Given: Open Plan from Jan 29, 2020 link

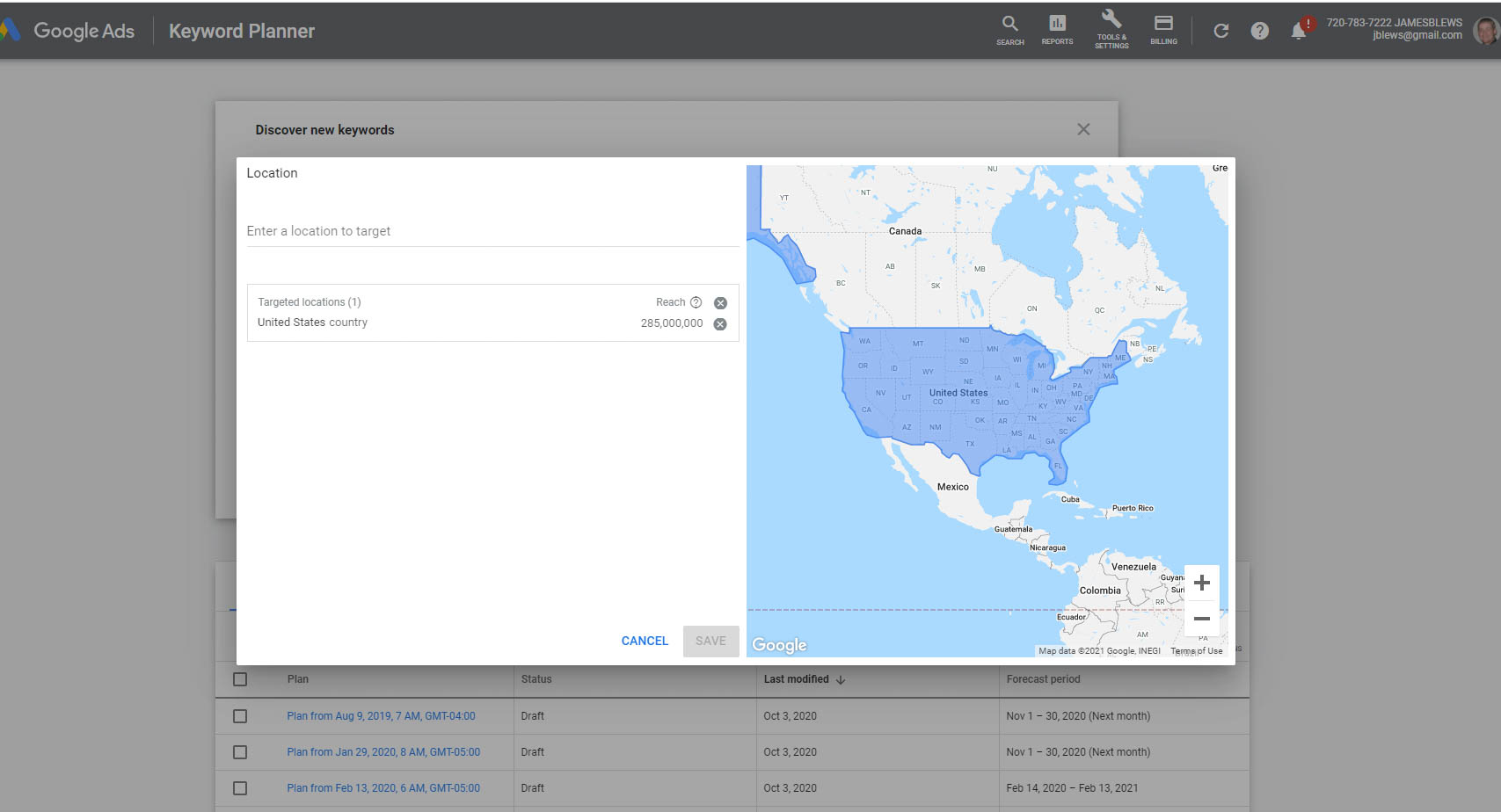Looking at the screenshot, I should click(383, 752).
